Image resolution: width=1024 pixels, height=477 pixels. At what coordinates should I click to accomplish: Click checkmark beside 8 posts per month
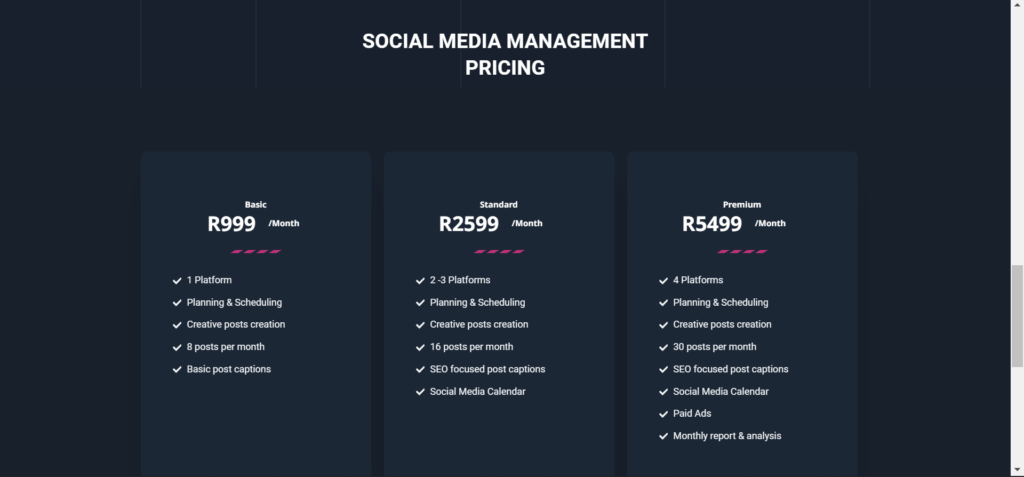pyautogui.click(x=177, y=347)
